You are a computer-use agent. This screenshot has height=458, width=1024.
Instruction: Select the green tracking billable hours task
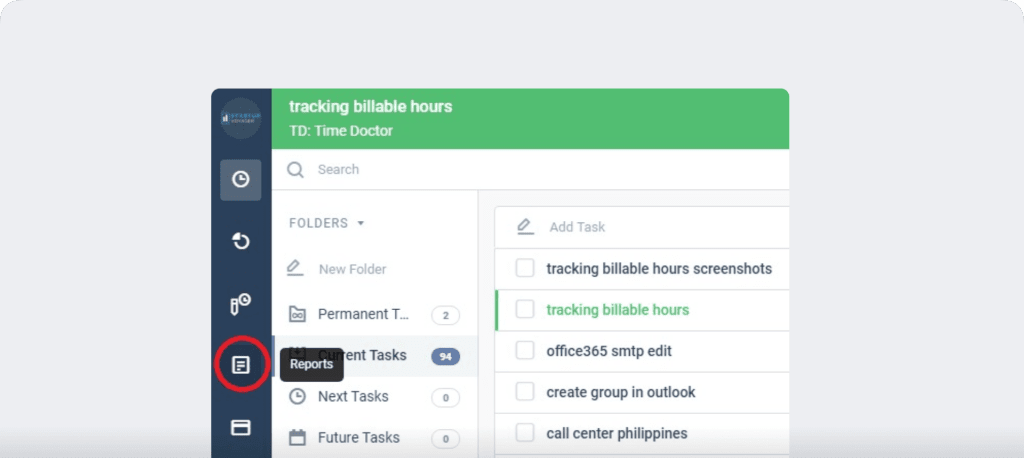pyautogui.click(x=617, y=310)
